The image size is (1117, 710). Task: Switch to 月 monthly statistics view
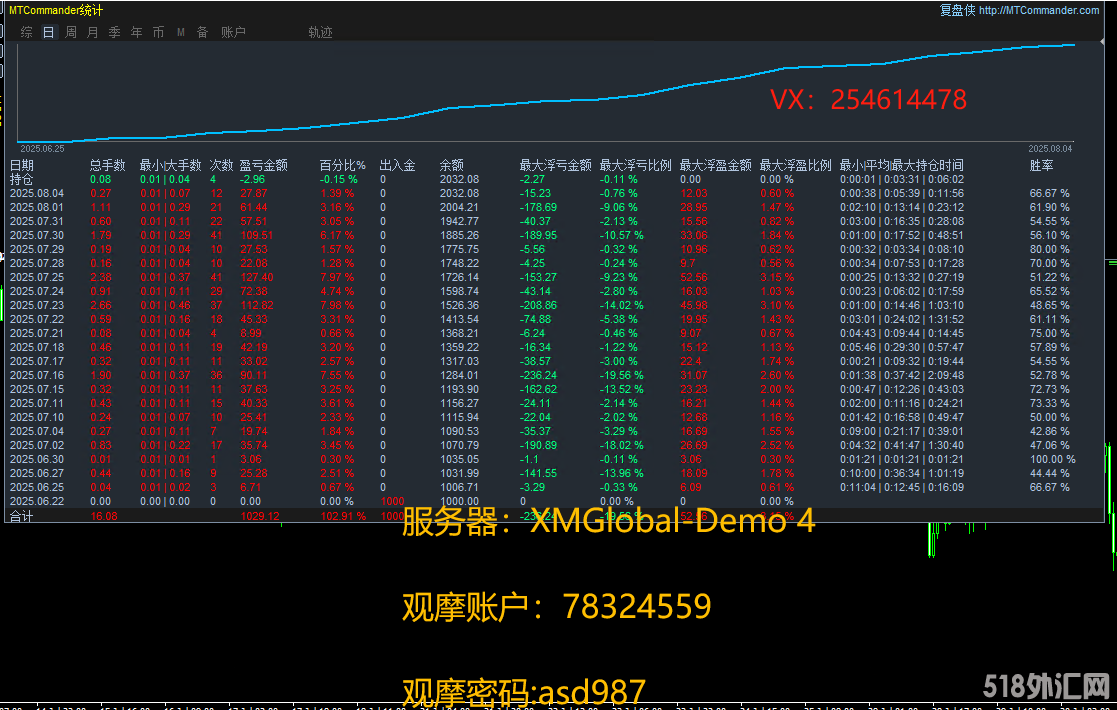click(93, 32)
